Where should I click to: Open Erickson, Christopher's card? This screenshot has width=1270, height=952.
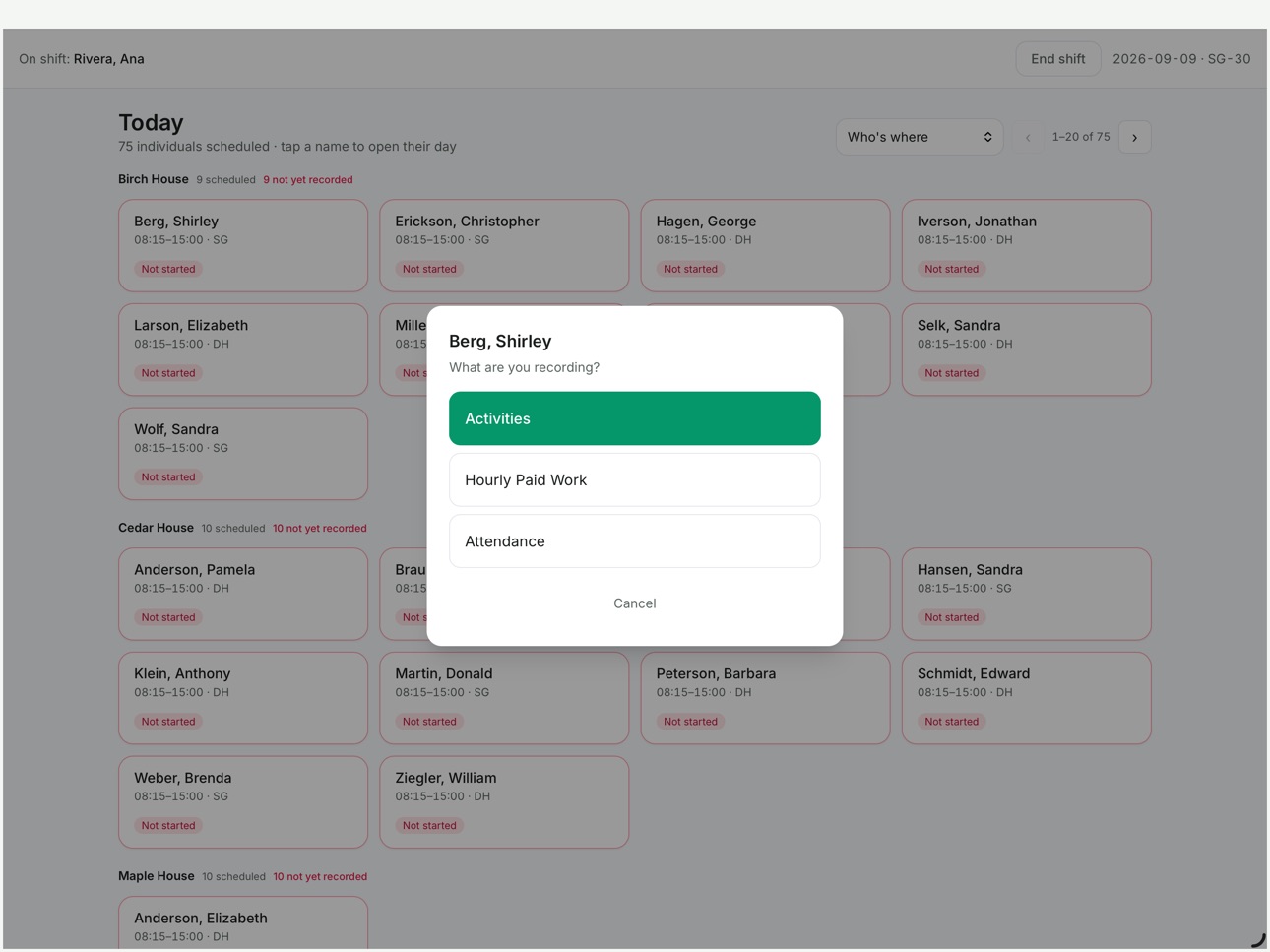pyautogui.click(x=504, y=245)
